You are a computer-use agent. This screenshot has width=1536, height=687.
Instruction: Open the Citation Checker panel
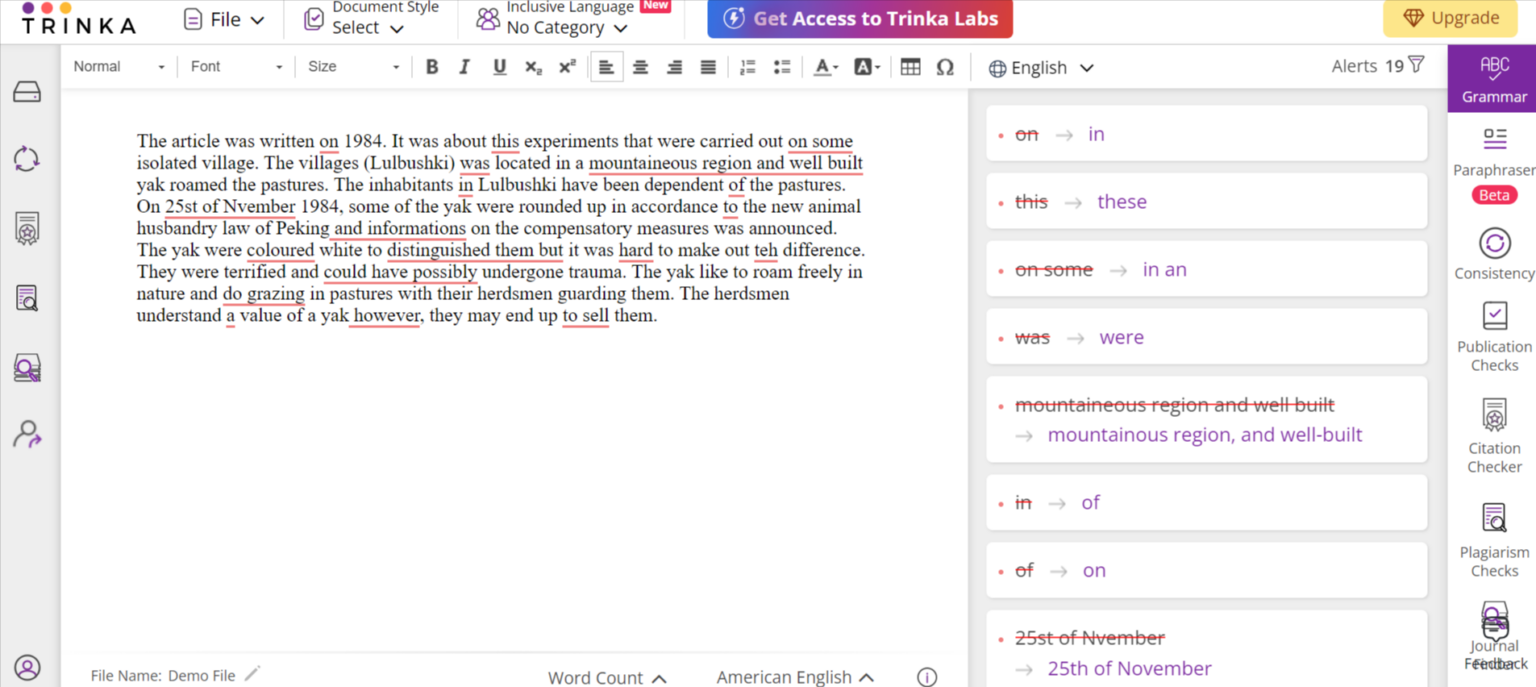(x=1493, y=430)
